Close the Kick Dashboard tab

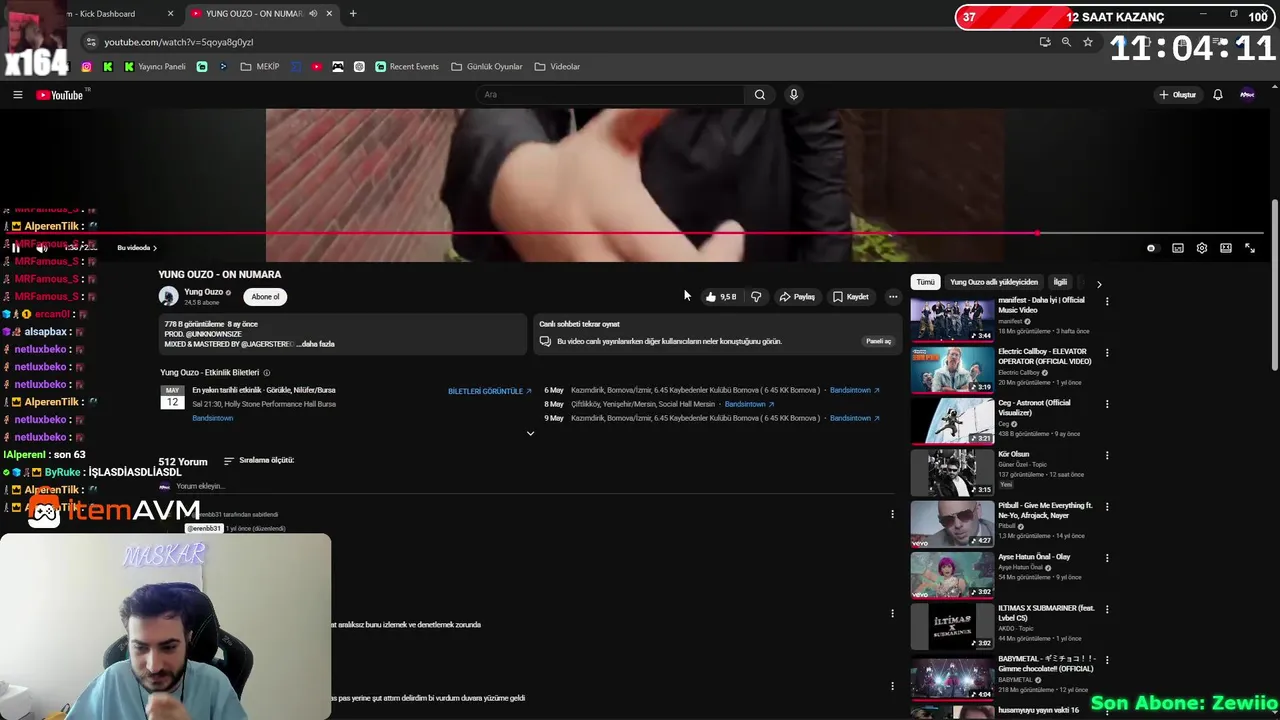(x=170, y=14)
